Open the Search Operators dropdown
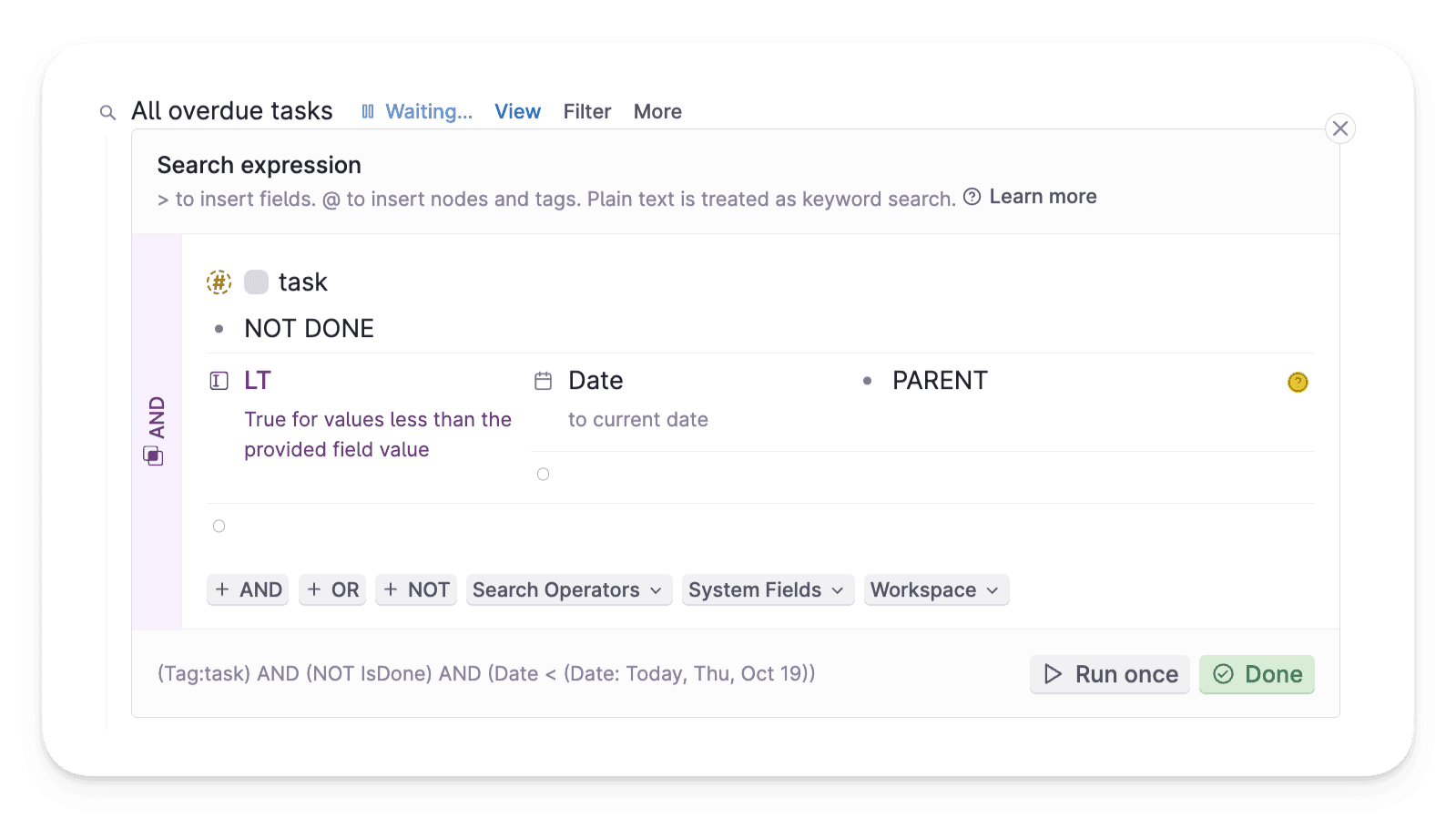Image resolution: width=1456 pixels, height=819 pixels. pos(569,590)
